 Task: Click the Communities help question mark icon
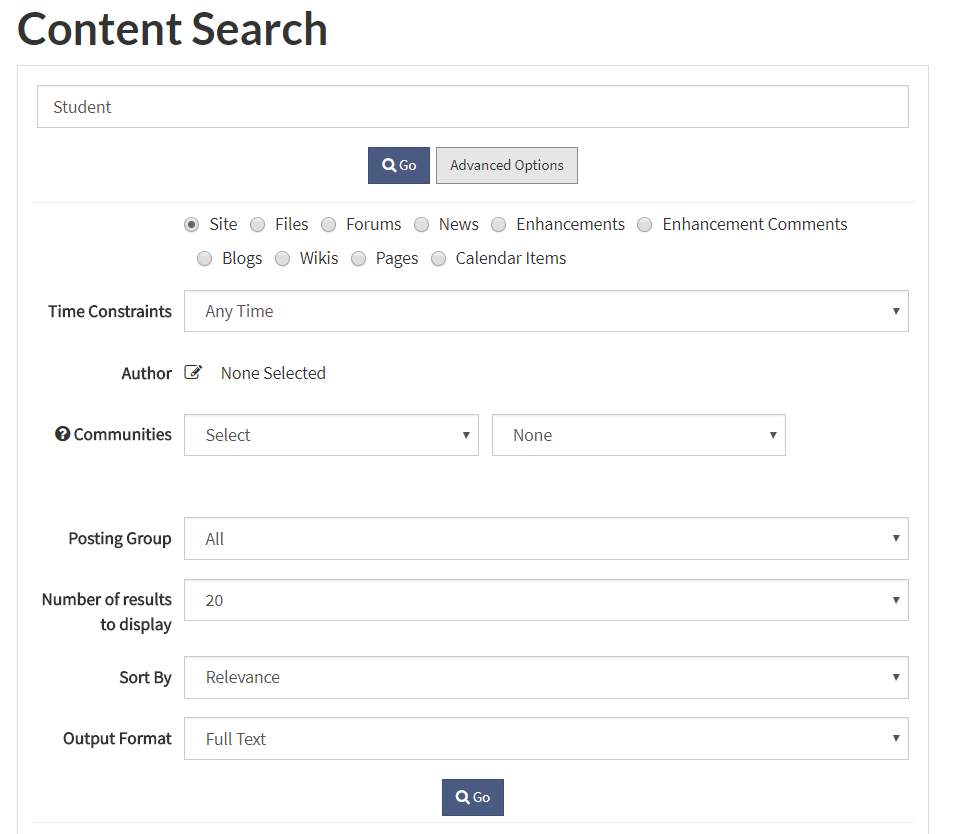(63, 434)
